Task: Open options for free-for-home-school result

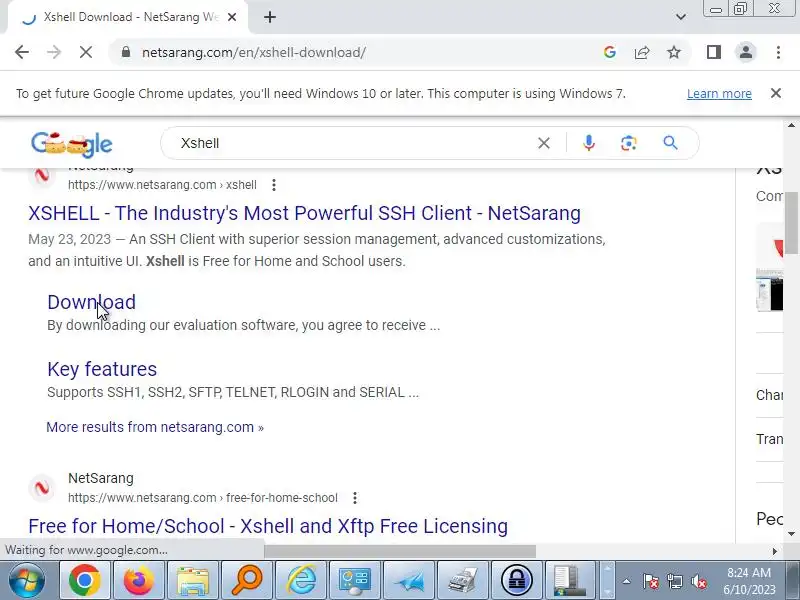Action: click(x=355, y=498)
